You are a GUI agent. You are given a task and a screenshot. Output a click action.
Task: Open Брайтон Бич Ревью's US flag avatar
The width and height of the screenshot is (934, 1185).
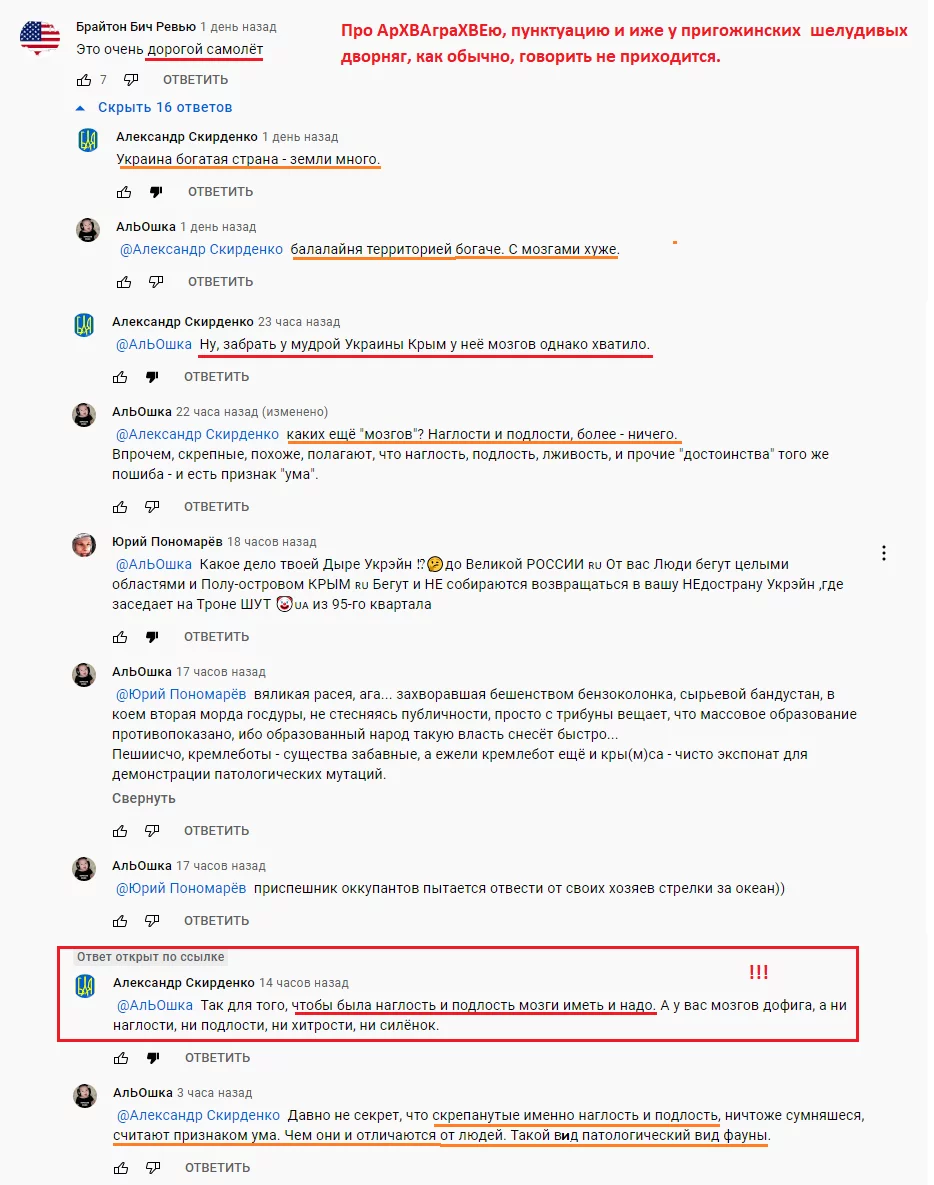39,38
